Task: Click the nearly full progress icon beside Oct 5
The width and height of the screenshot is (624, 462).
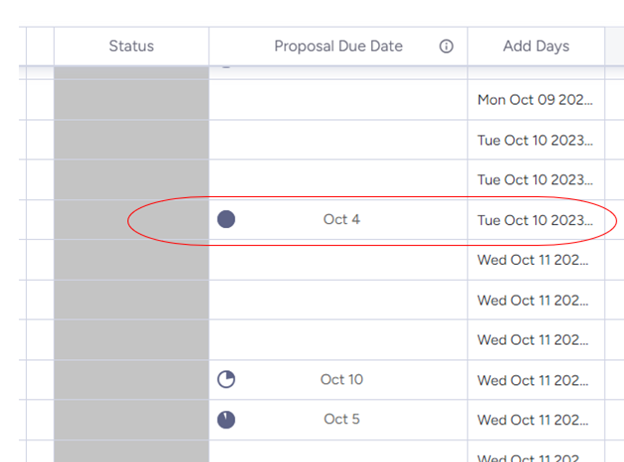Action: pos(226,419)
